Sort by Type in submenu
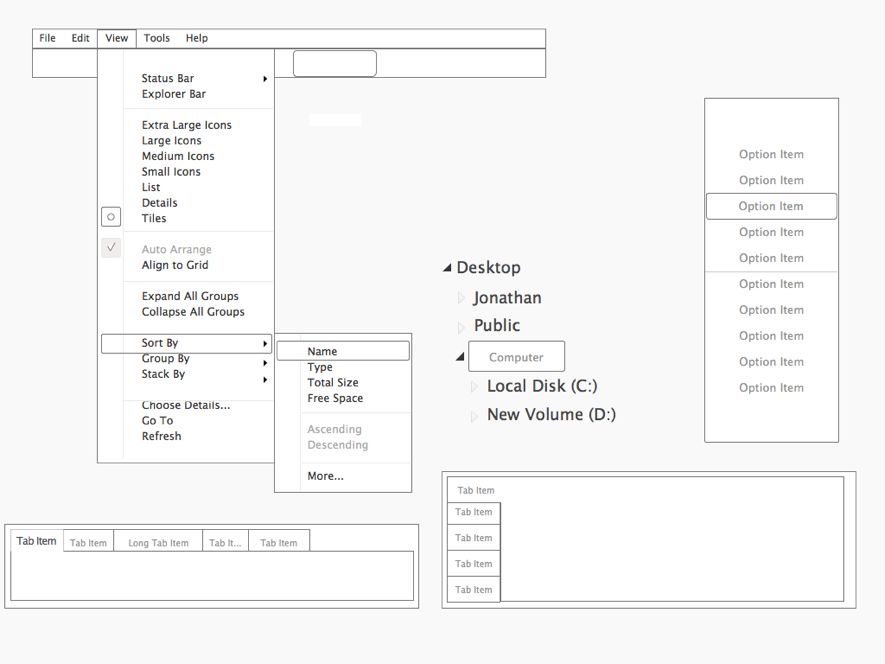The height and width of the screenshot is (664, 885). [x=319, y=367]
